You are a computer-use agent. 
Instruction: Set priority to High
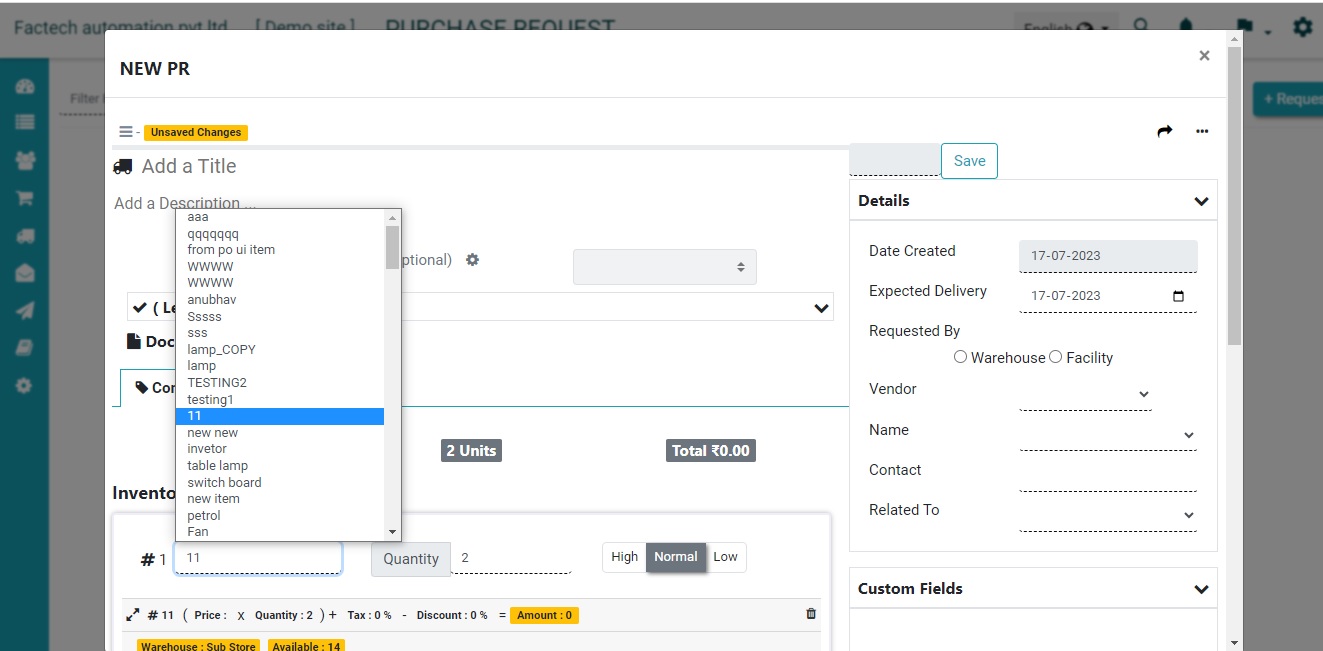[x=624, y=557]
